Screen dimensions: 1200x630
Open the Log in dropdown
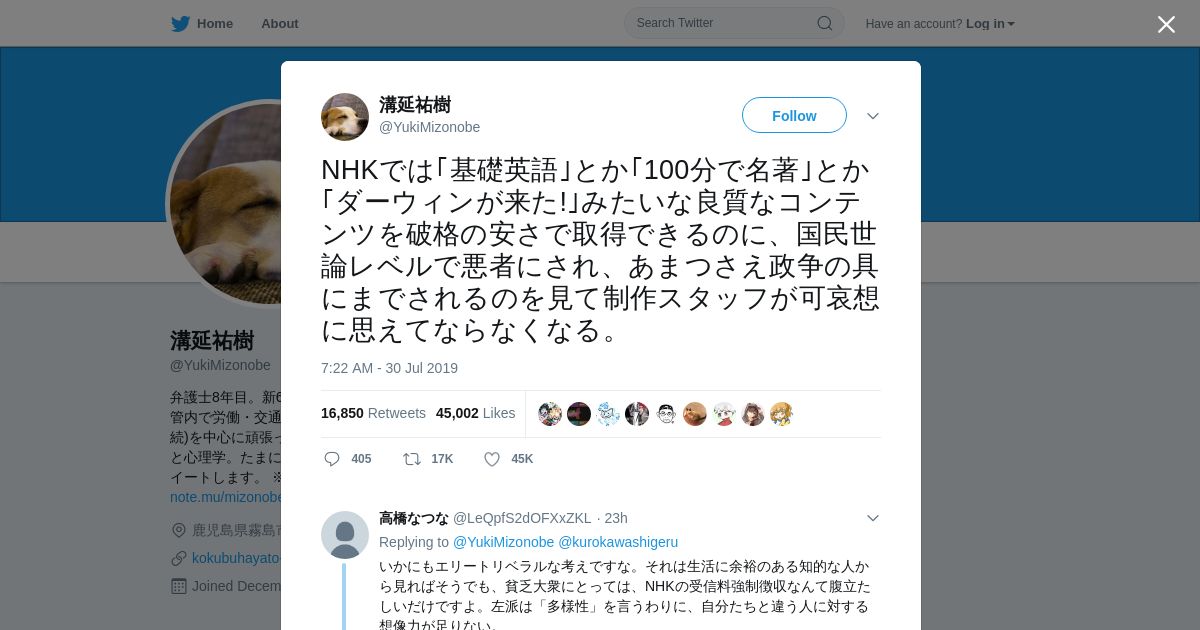[990, 24]
